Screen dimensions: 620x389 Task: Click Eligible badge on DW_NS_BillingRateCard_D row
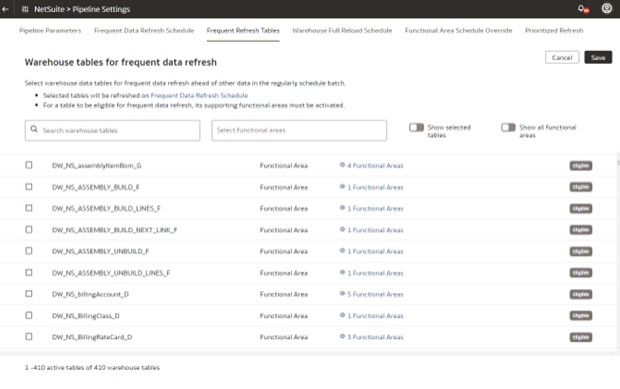click(581, 337)
